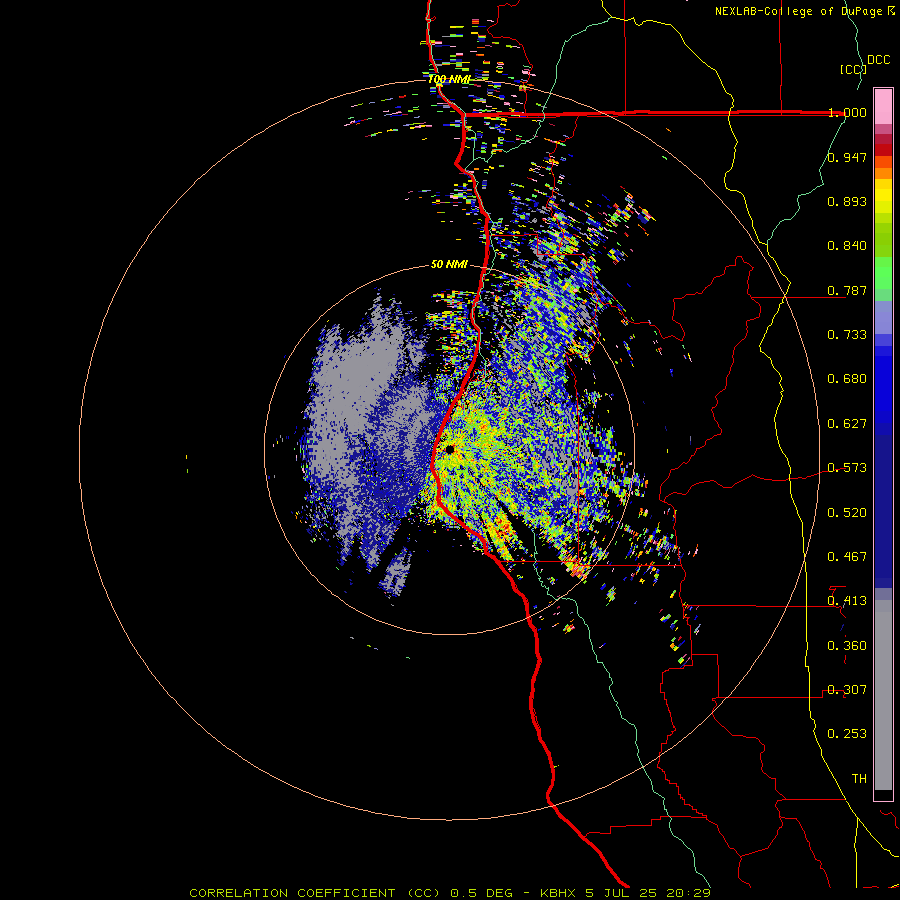Screen dimensions: 900x900
Task: Pick the pink swatch at color bar top
Action: coord(883,106)
